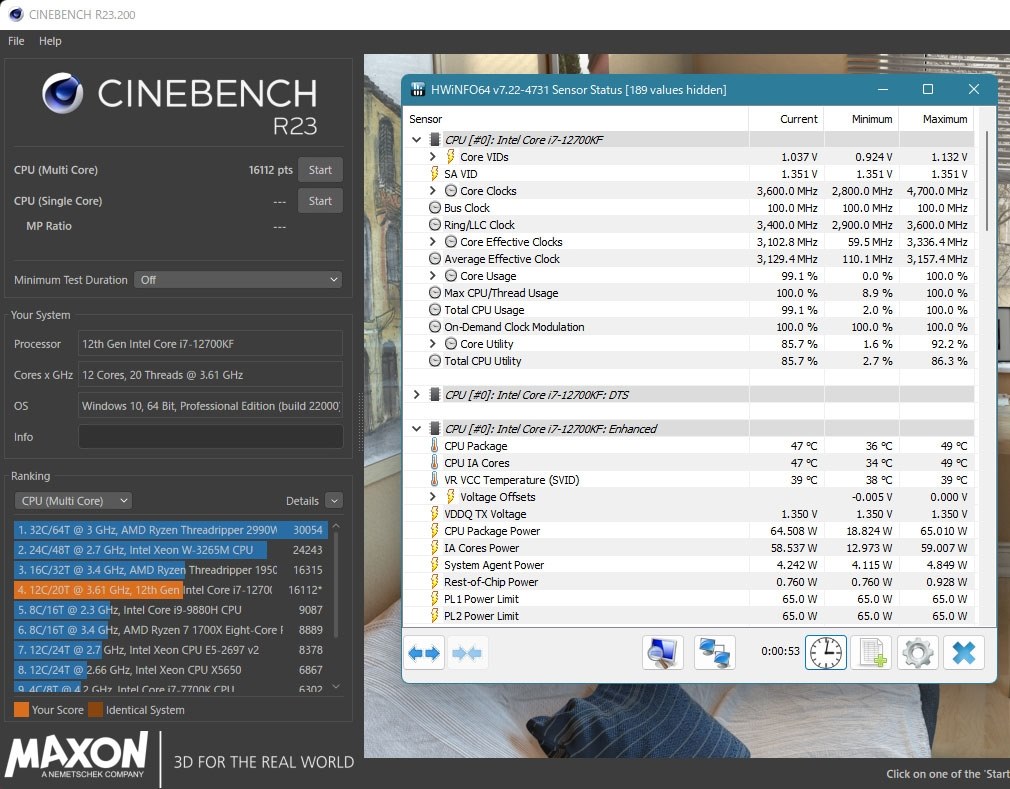Expand the Core Usage row
1010x789 pixels.
[433, 276]
